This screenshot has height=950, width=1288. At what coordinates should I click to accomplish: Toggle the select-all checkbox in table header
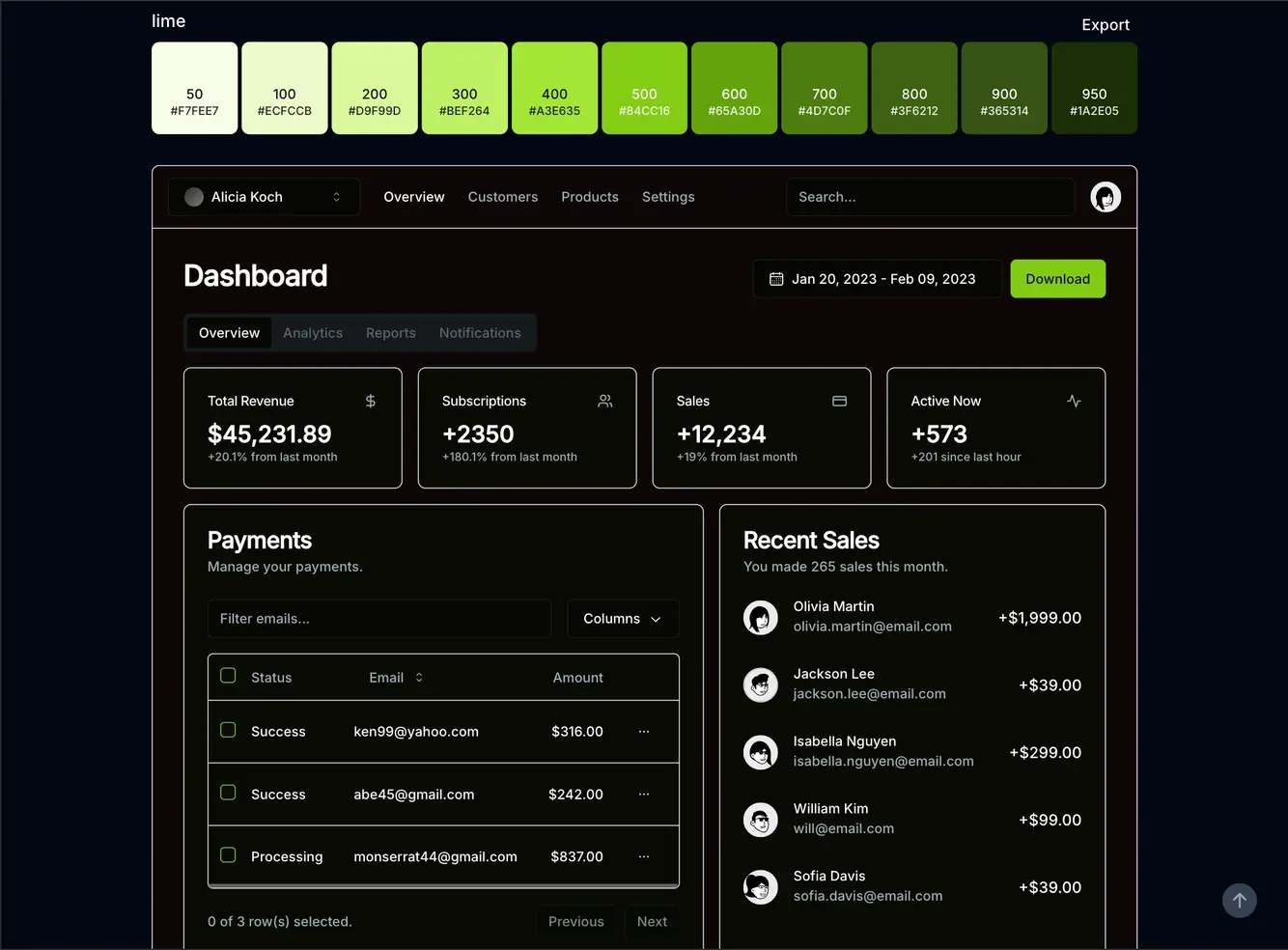[x=228, y=675]
